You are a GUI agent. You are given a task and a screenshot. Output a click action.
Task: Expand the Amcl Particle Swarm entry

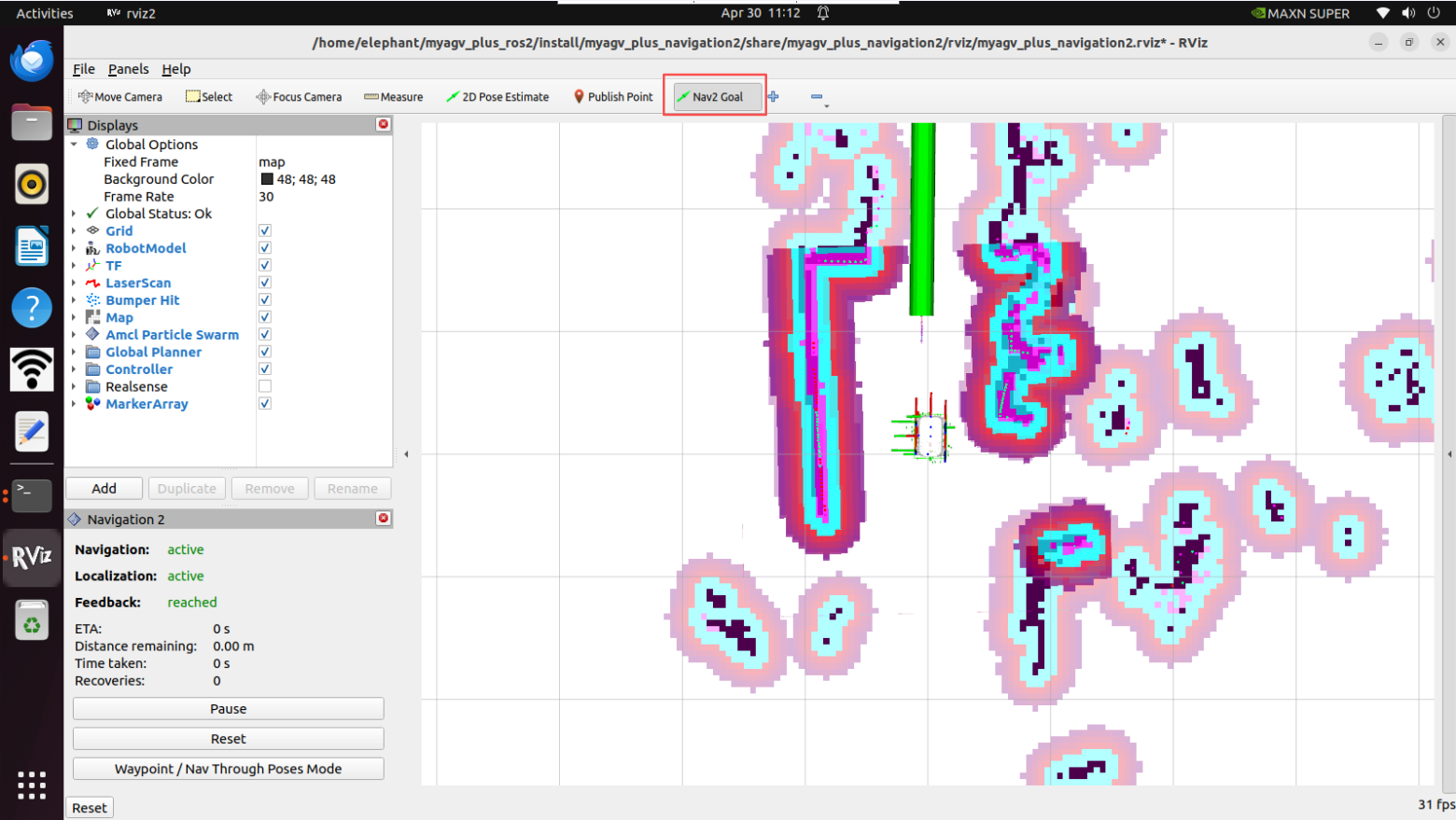74,335
